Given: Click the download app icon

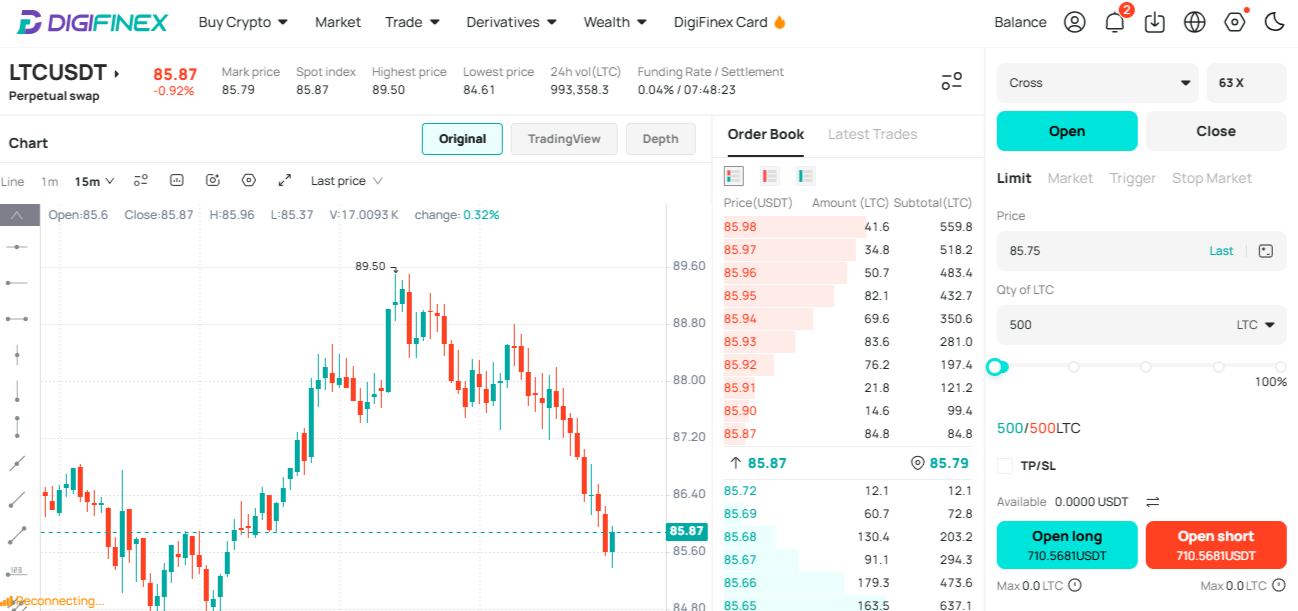Looking at the screenshot, I should pos(1155,22).
